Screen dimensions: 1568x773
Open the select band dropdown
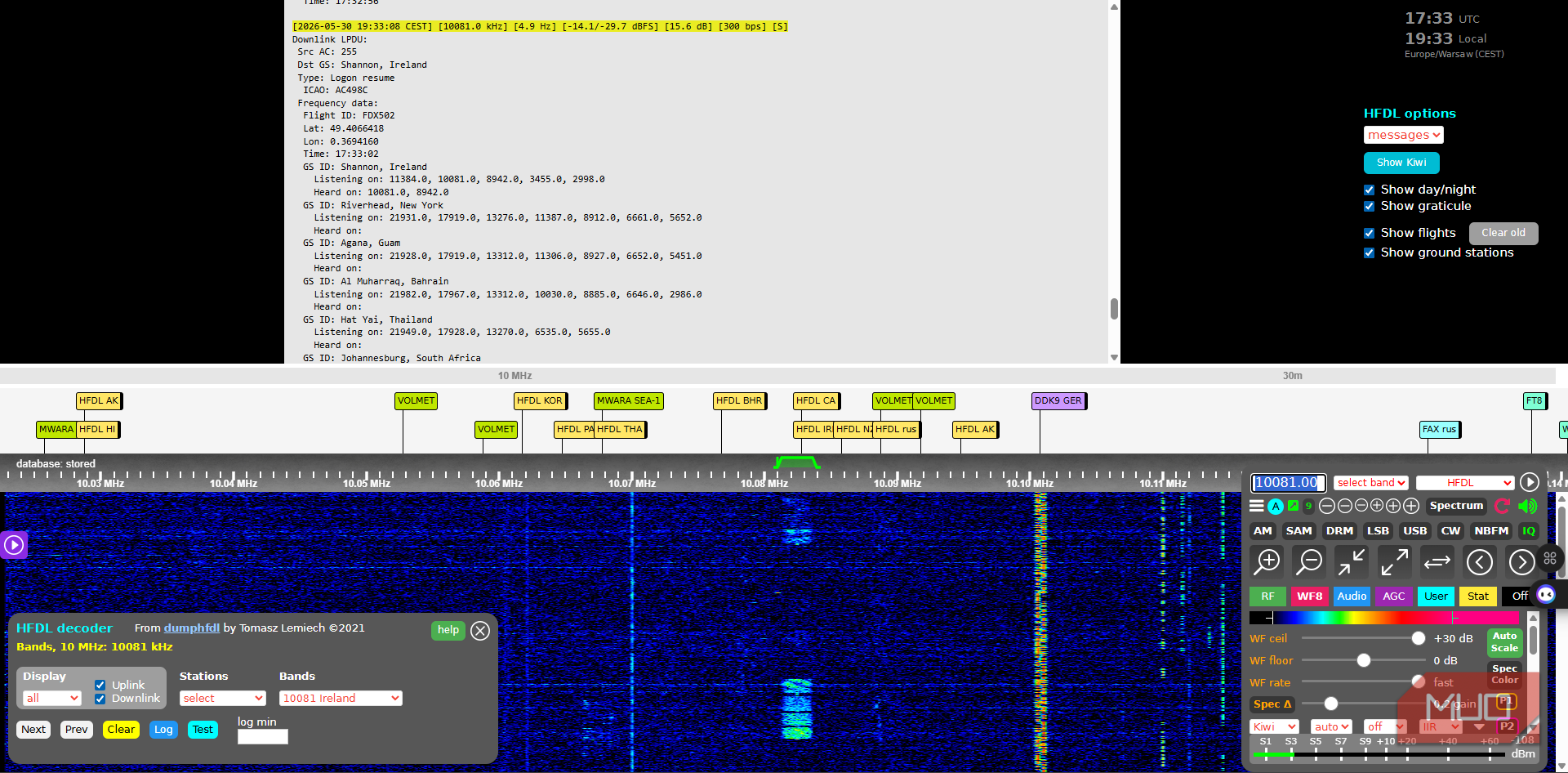(x=1371, y=483)
